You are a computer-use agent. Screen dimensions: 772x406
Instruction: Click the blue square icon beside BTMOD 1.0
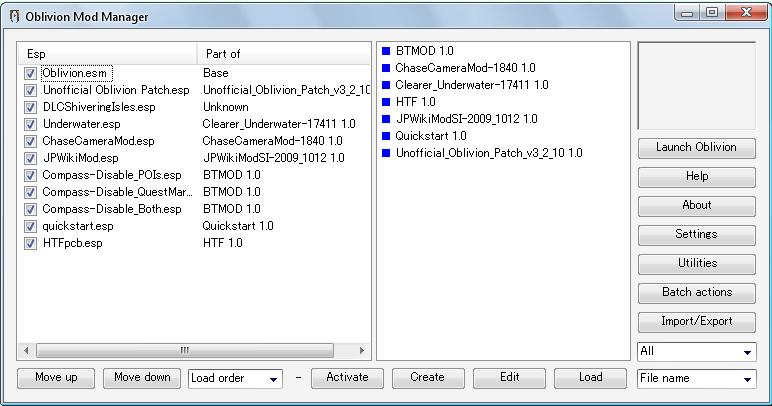[x=386, y=51]
